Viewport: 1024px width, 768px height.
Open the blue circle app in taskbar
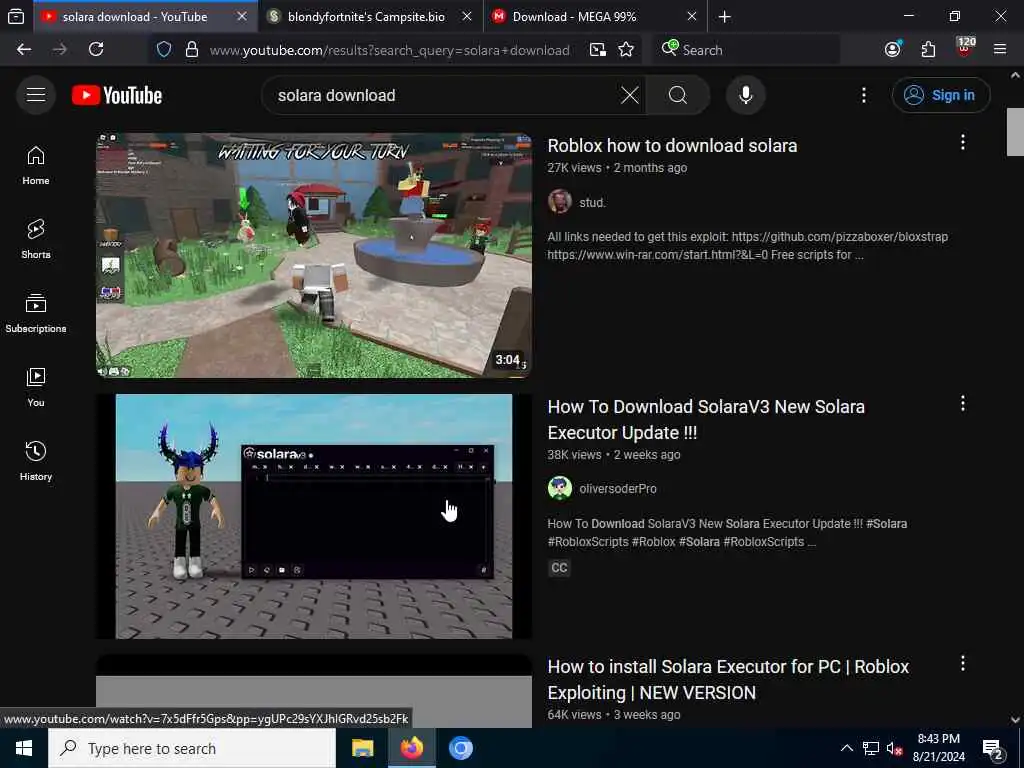[460, 748]
